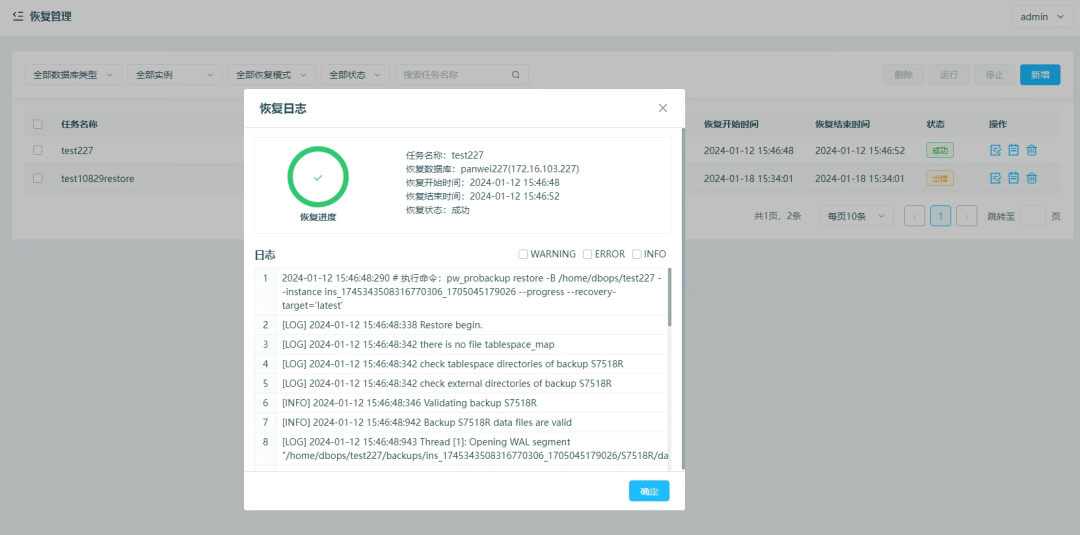Tick the checkbox for test227 row

click(38, 150)
